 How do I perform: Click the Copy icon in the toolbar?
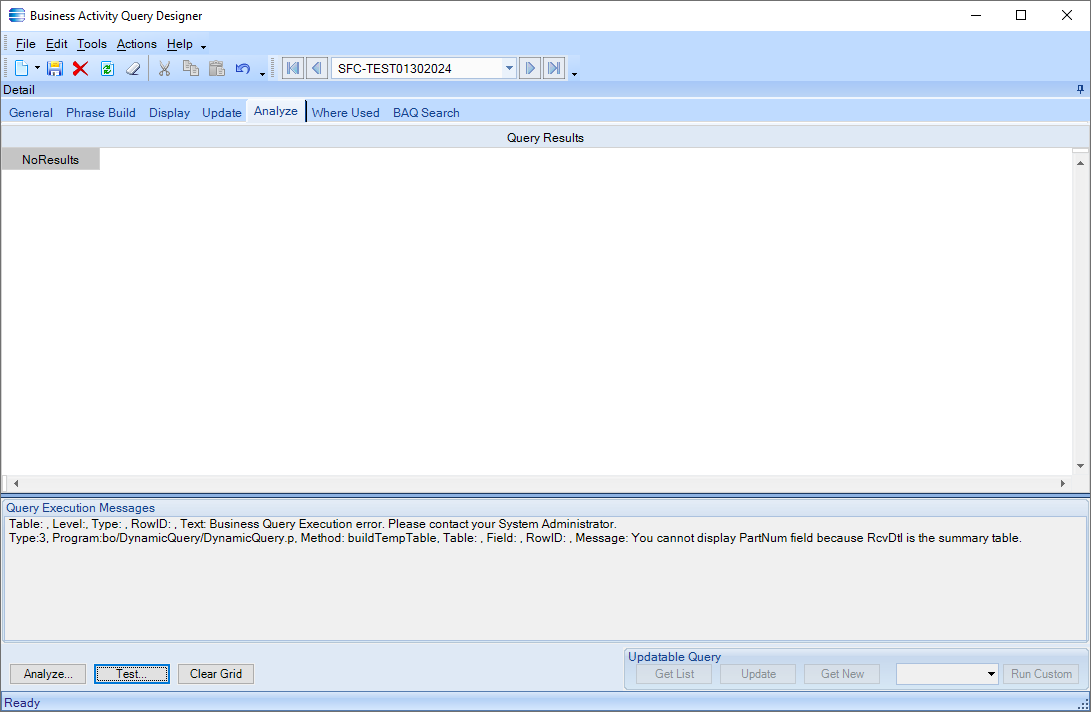(x=191, y=68)
